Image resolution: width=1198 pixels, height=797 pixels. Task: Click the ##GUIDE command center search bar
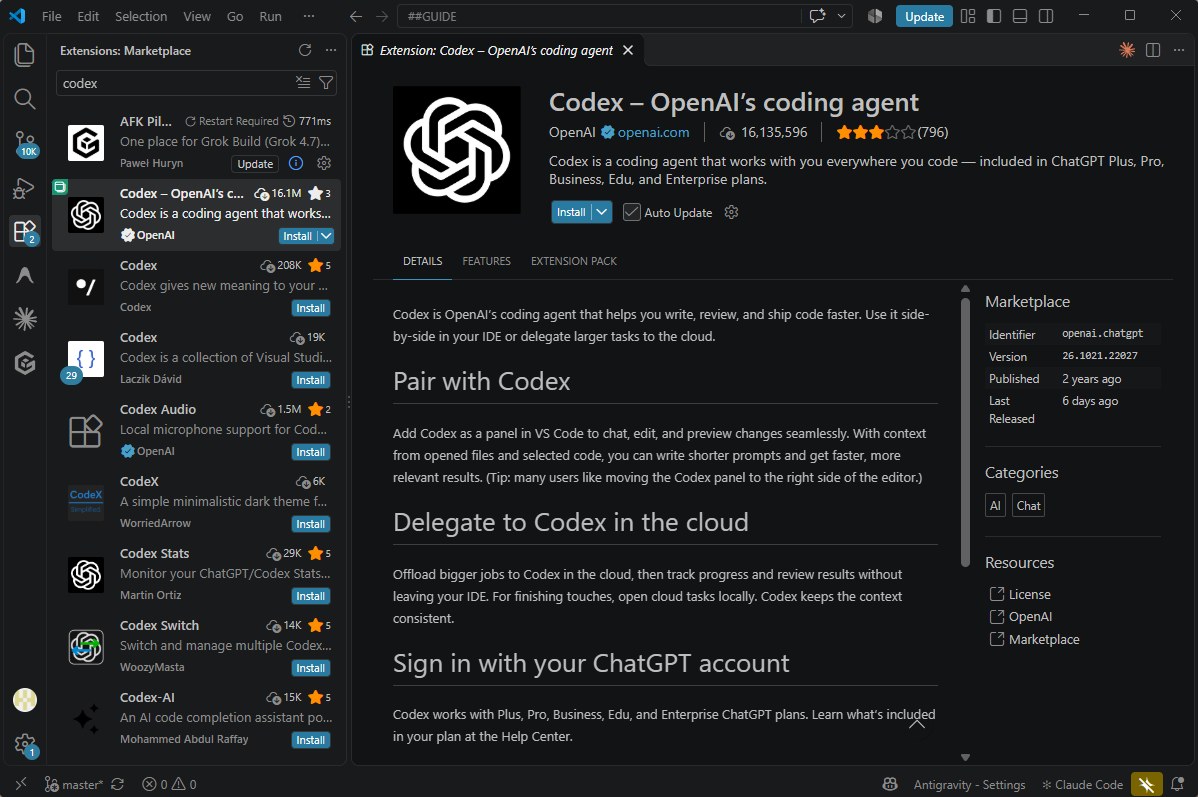coord(600,16)
